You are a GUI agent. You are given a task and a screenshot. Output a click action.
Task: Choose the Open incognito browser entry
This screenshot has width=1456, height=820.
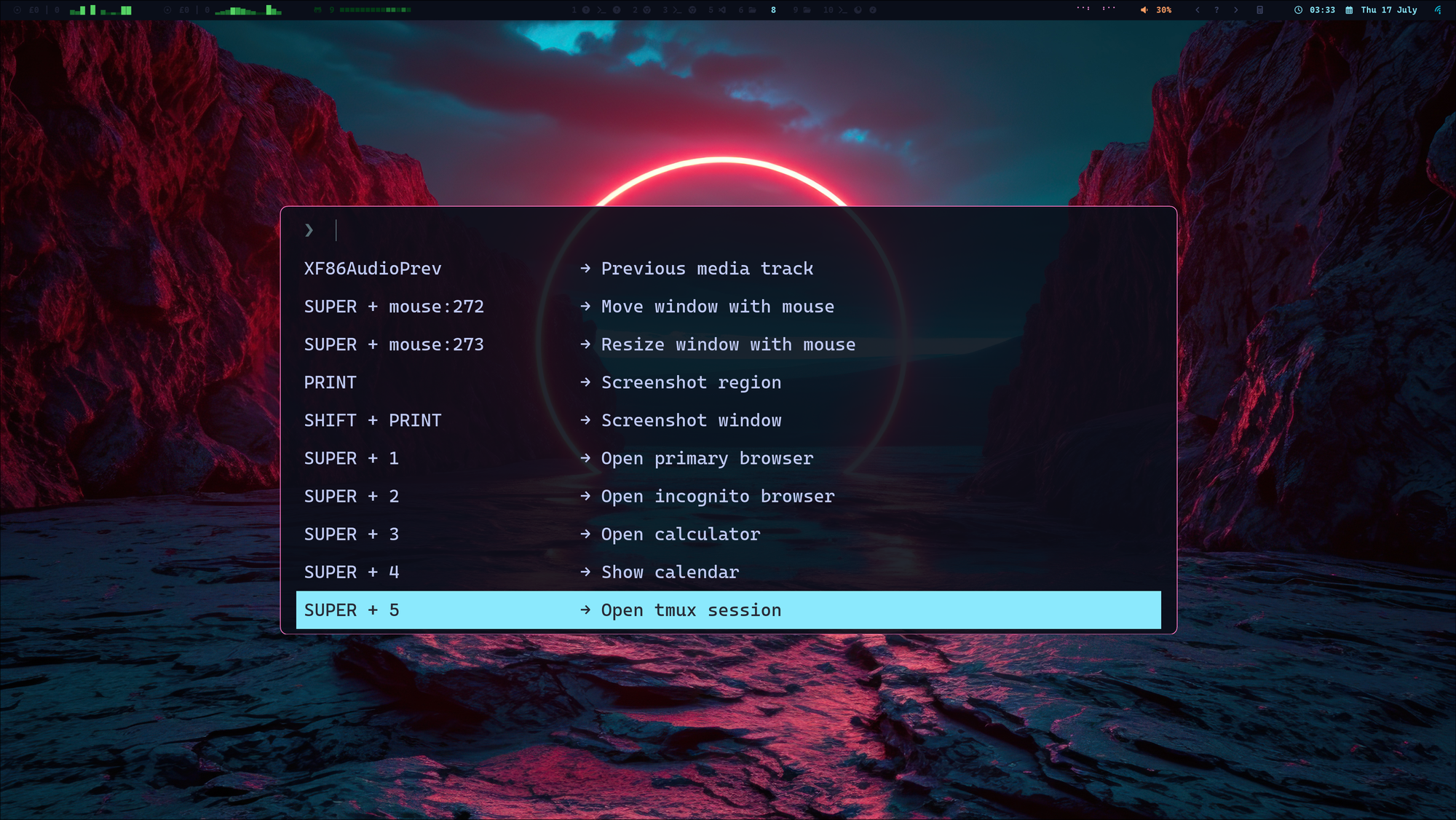point(728,496)
